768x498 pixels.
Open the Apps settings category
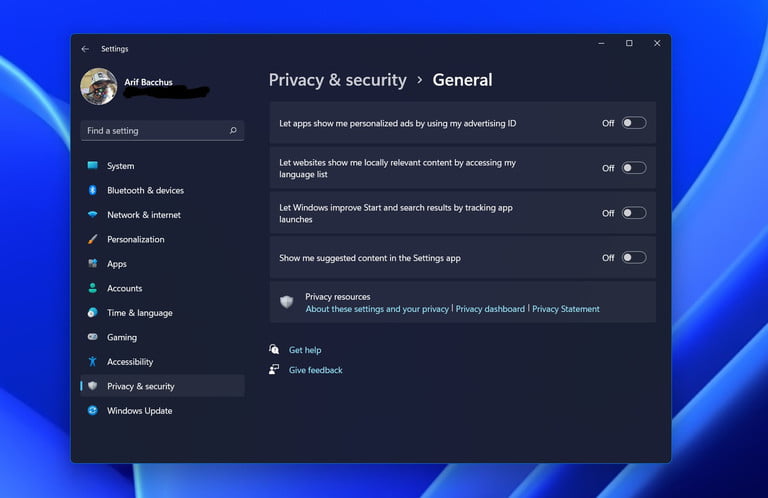[x=117, y=264]
